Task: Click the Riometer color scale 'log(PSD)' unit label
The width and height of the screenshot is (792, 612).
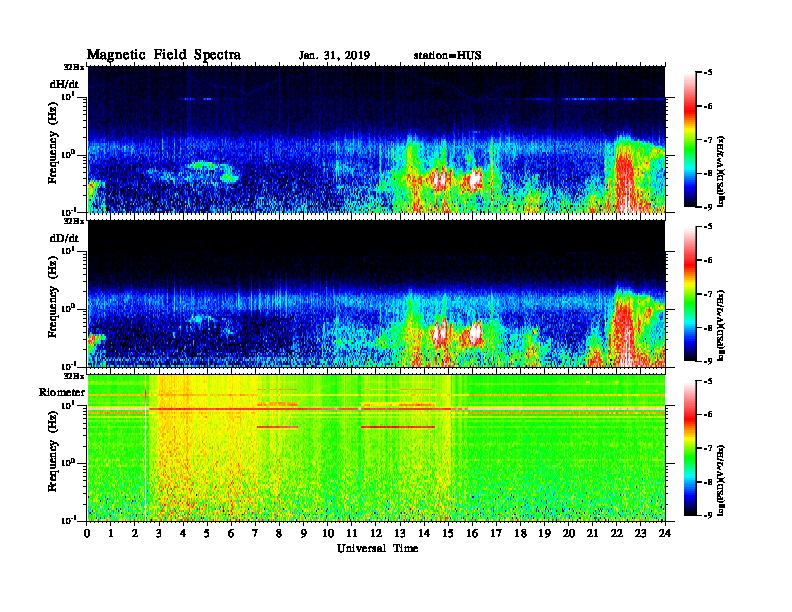Action: (x=721, y=480)
